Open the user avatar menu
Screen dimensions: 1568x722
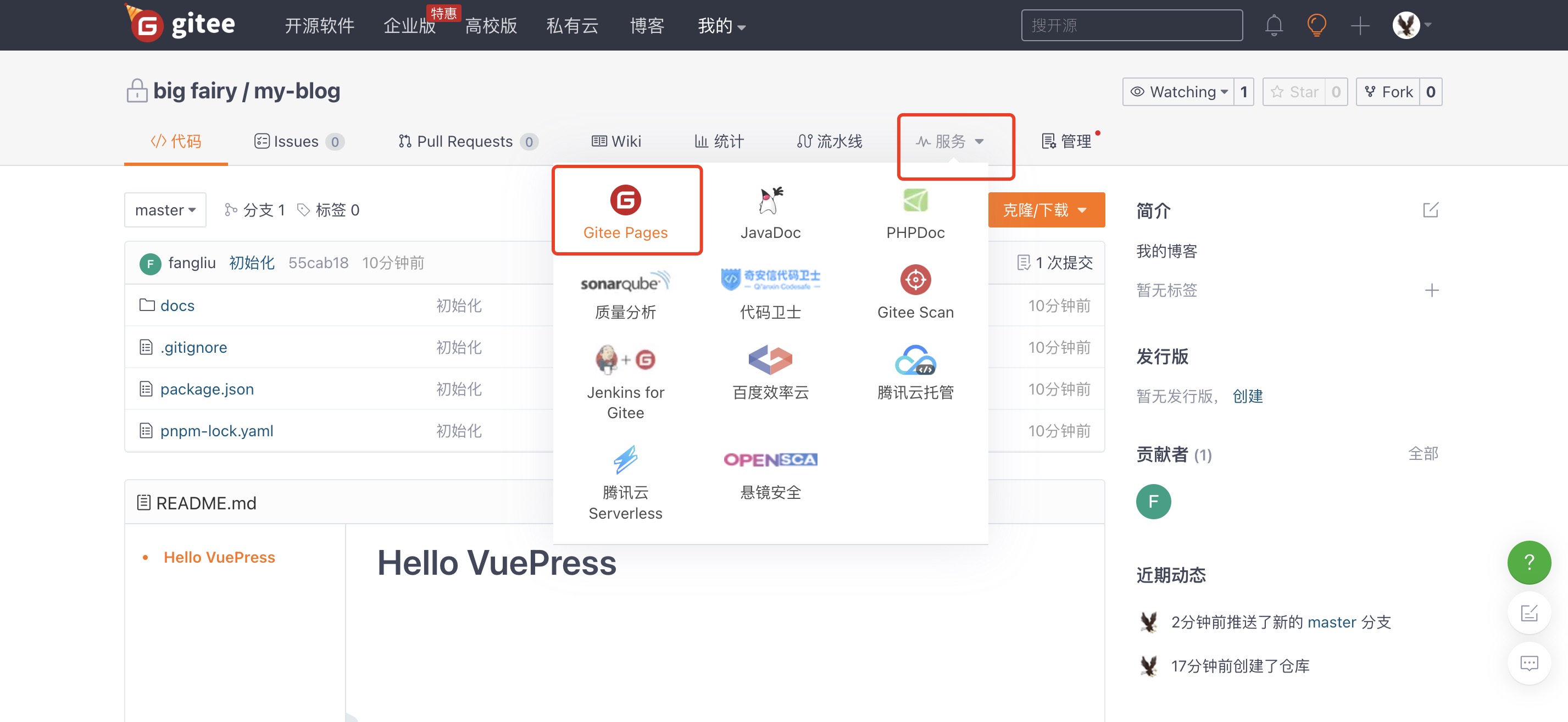[x=1411, y=25]
